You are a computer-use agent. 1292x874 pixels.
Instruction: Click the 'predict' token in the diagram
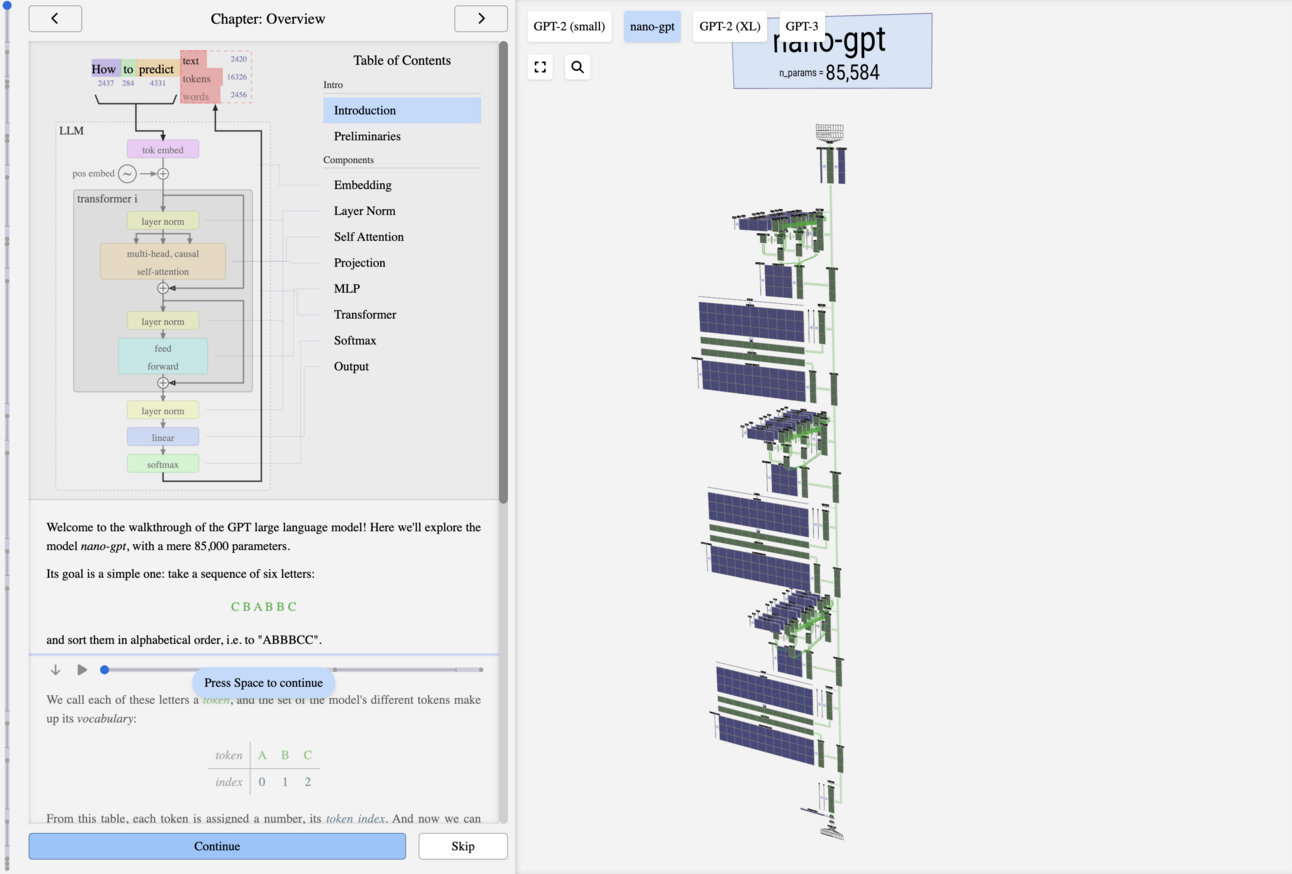tap(156, 69)
